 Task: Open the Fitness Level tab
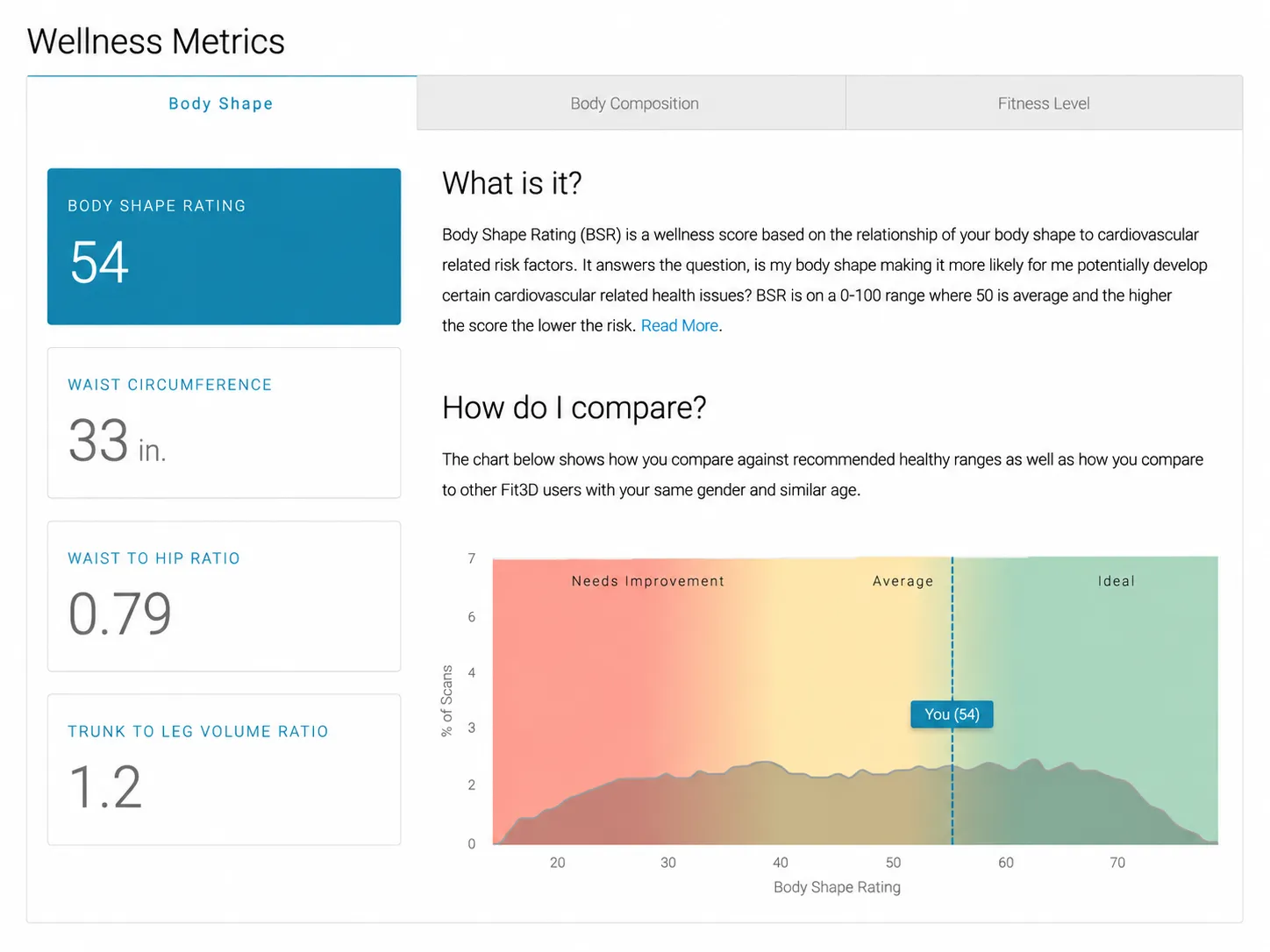1044,103
